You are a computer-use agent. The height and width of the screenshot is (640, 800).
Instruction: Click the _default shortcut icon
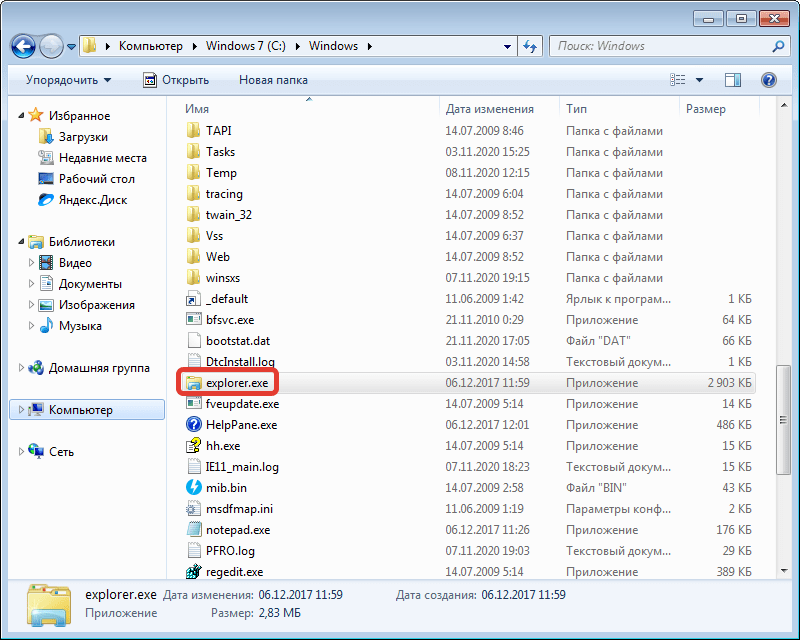[x=193, y=299]
